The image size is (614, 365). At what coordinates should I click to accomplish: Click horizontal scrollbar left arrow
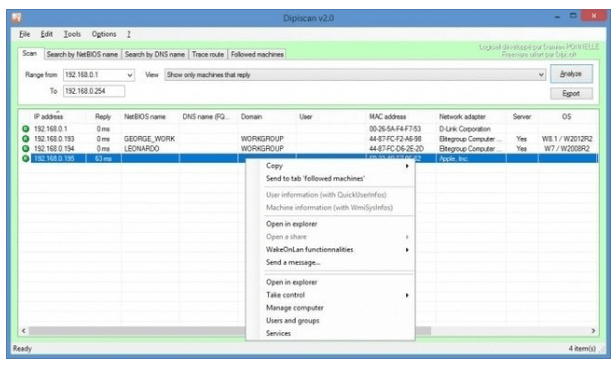point(23,331)
